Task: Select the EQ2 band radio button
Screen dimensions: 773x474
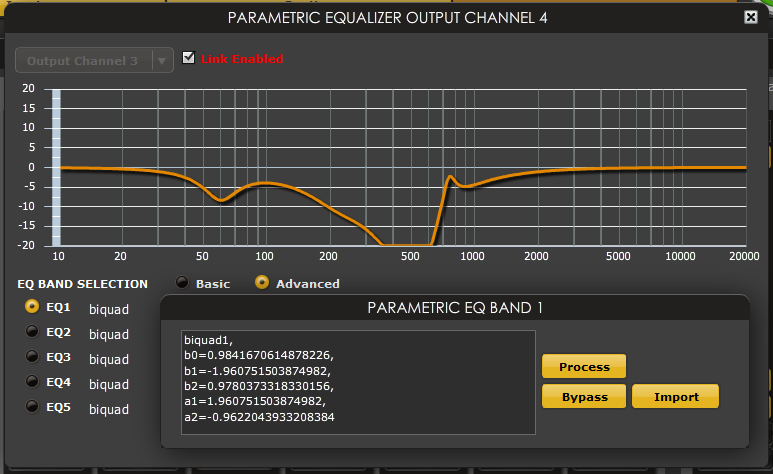Action: click(32, 331)
